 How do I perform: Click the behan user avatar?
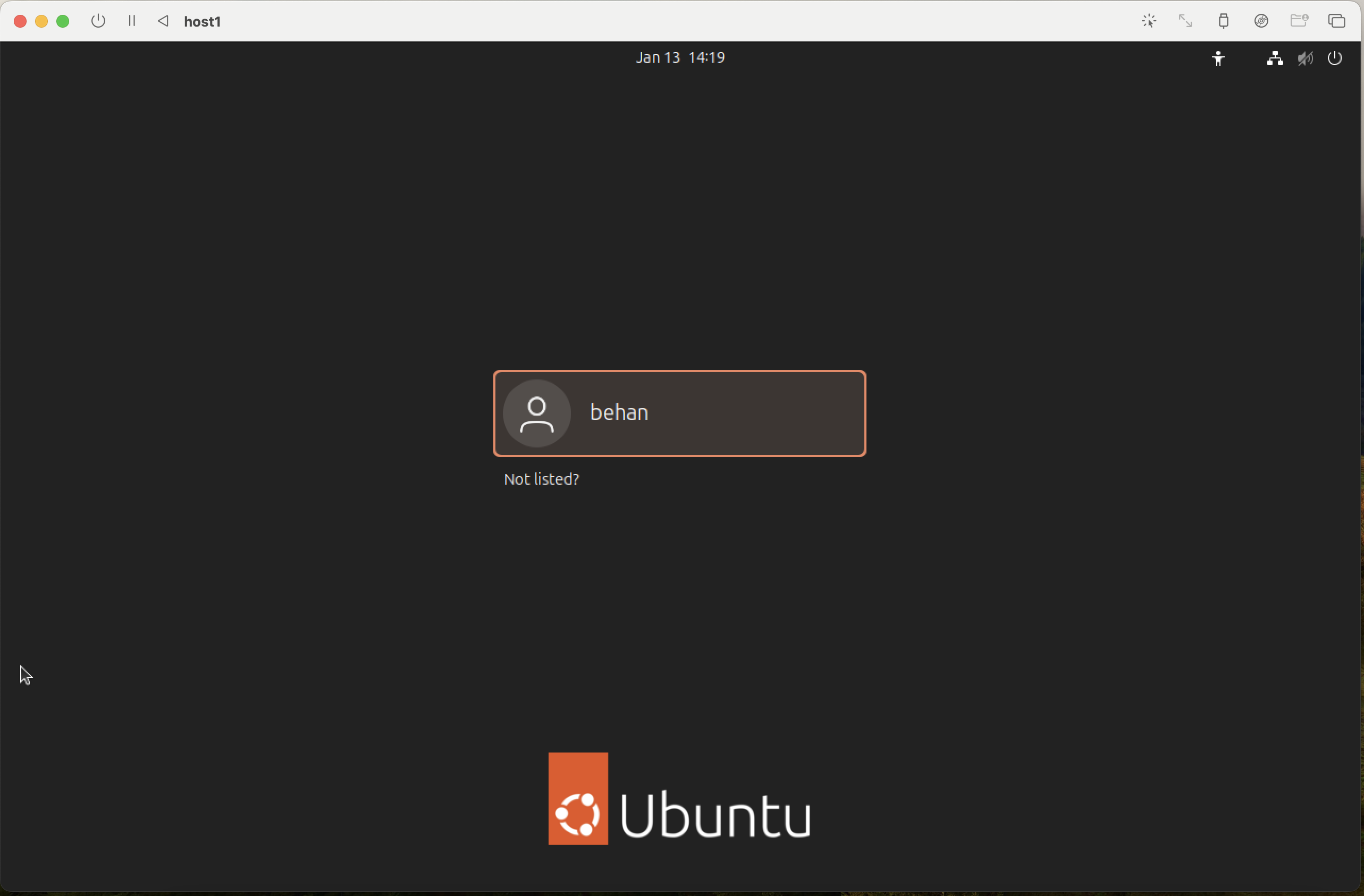(536, 413)
